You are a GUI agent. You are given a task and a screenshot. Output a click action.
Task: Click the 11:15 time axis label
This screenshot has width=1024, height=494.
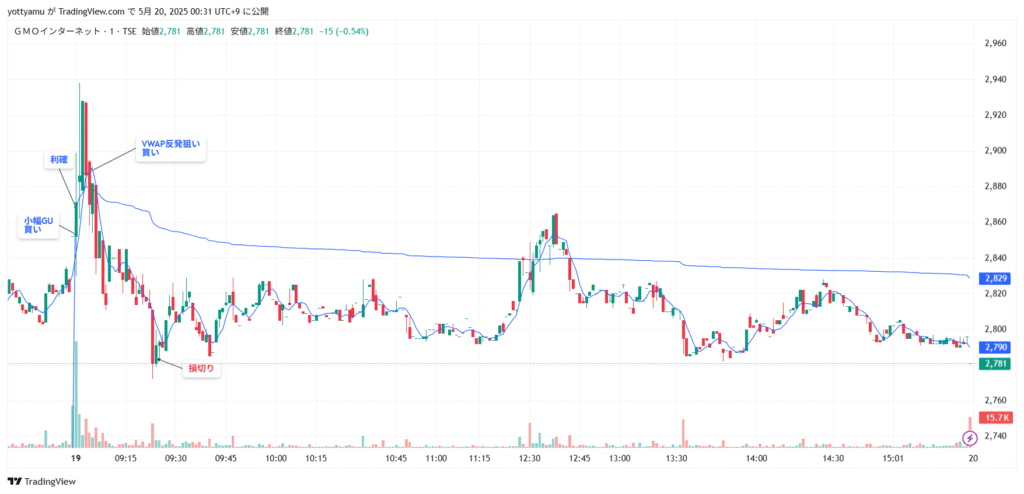(479, 459)
